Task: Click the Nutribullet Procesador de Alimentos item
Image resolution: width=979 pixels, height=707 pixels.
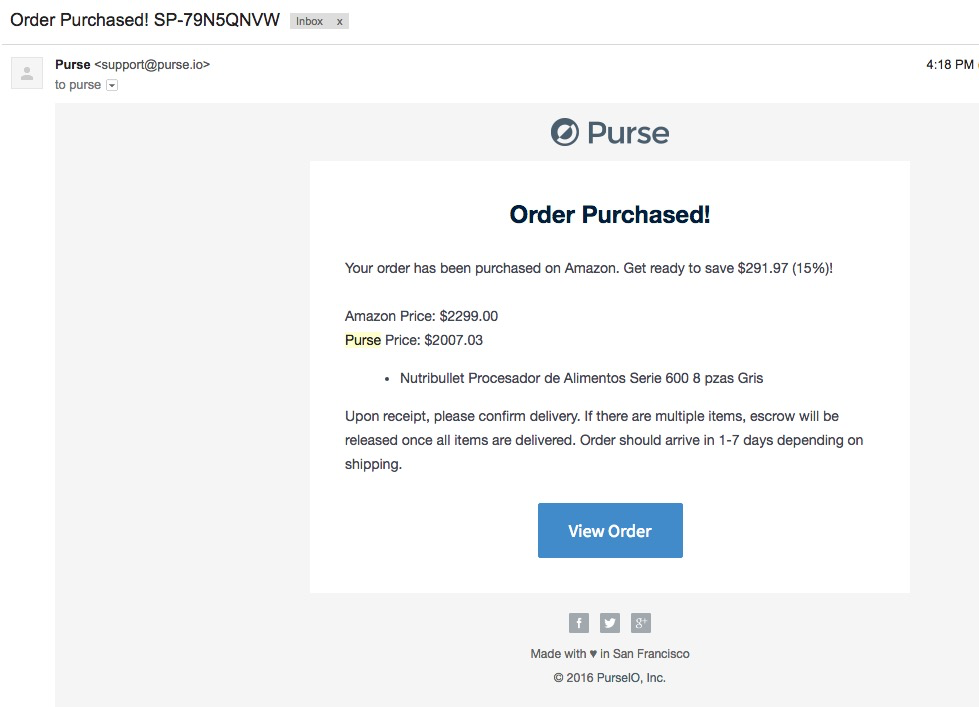Action: [x=581, y=378]
